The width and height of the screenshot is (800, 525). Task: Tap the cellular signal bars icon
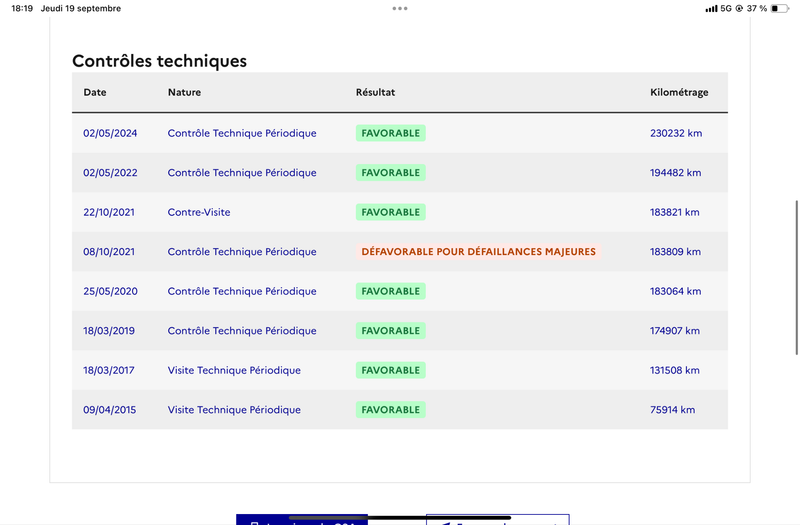point(711,9)
